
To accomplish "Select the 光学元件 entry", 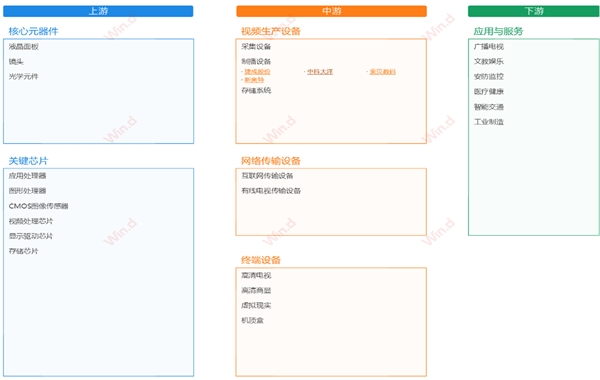I will 24,77.
